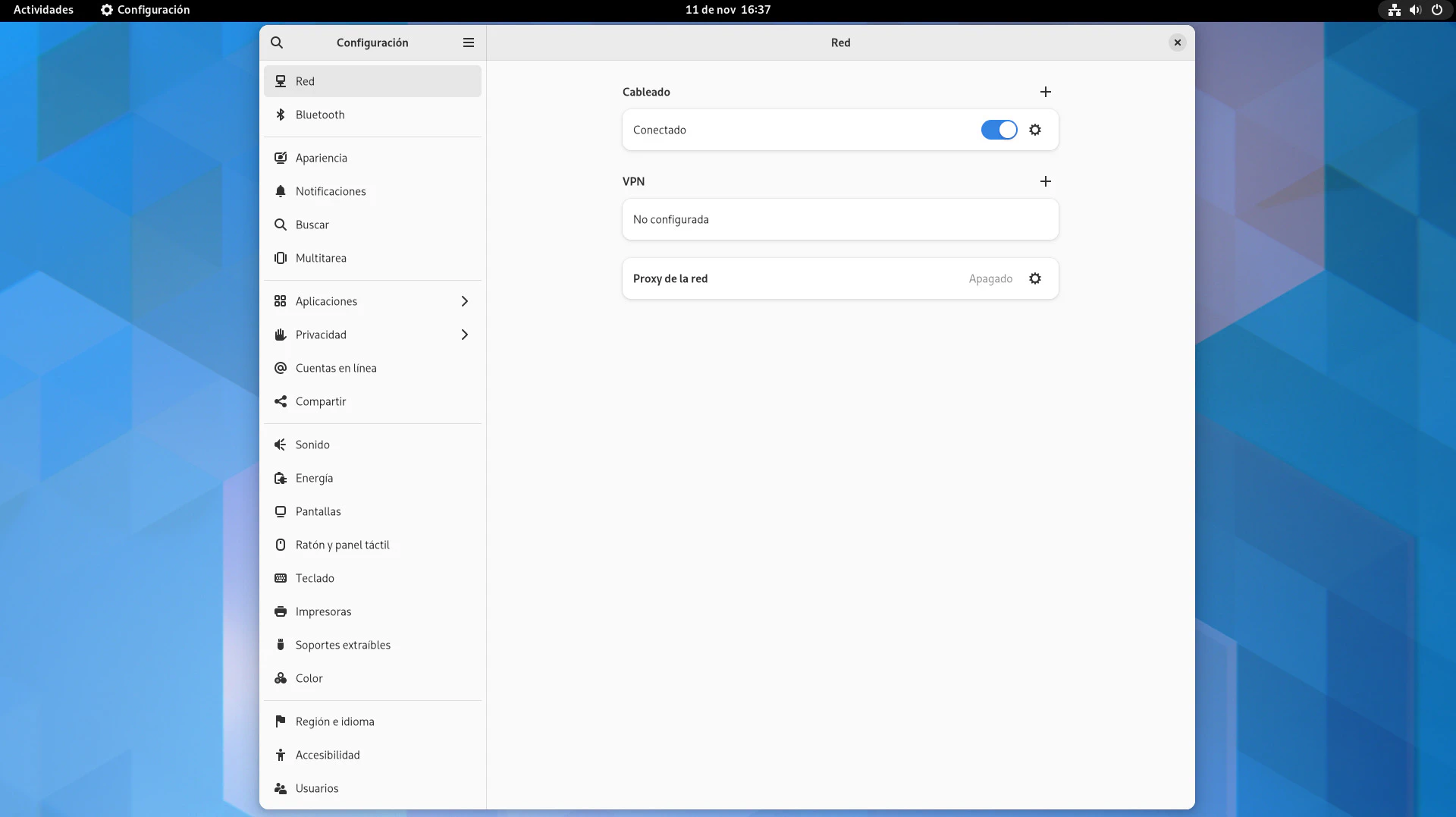Add a new wired connection with plus
The image size is (1456, 817).
click(x=1046, y=92)
